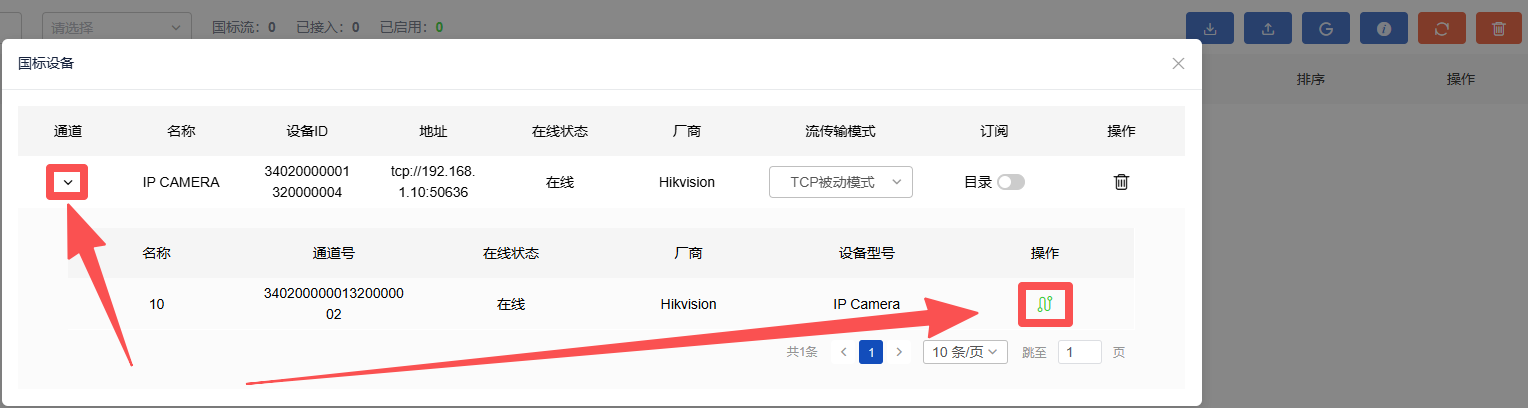Go to page 1 in the pagination

coord(871,352)
